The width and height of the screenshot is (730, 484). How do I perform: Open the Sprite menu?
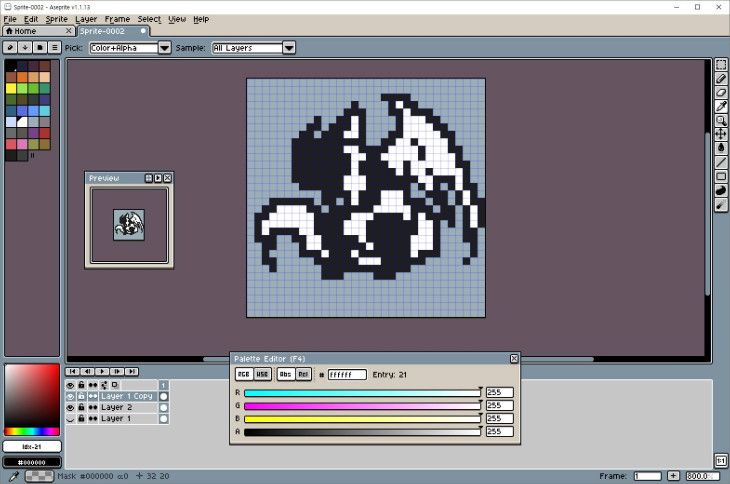pyautogui.click(x=57, y=19)
